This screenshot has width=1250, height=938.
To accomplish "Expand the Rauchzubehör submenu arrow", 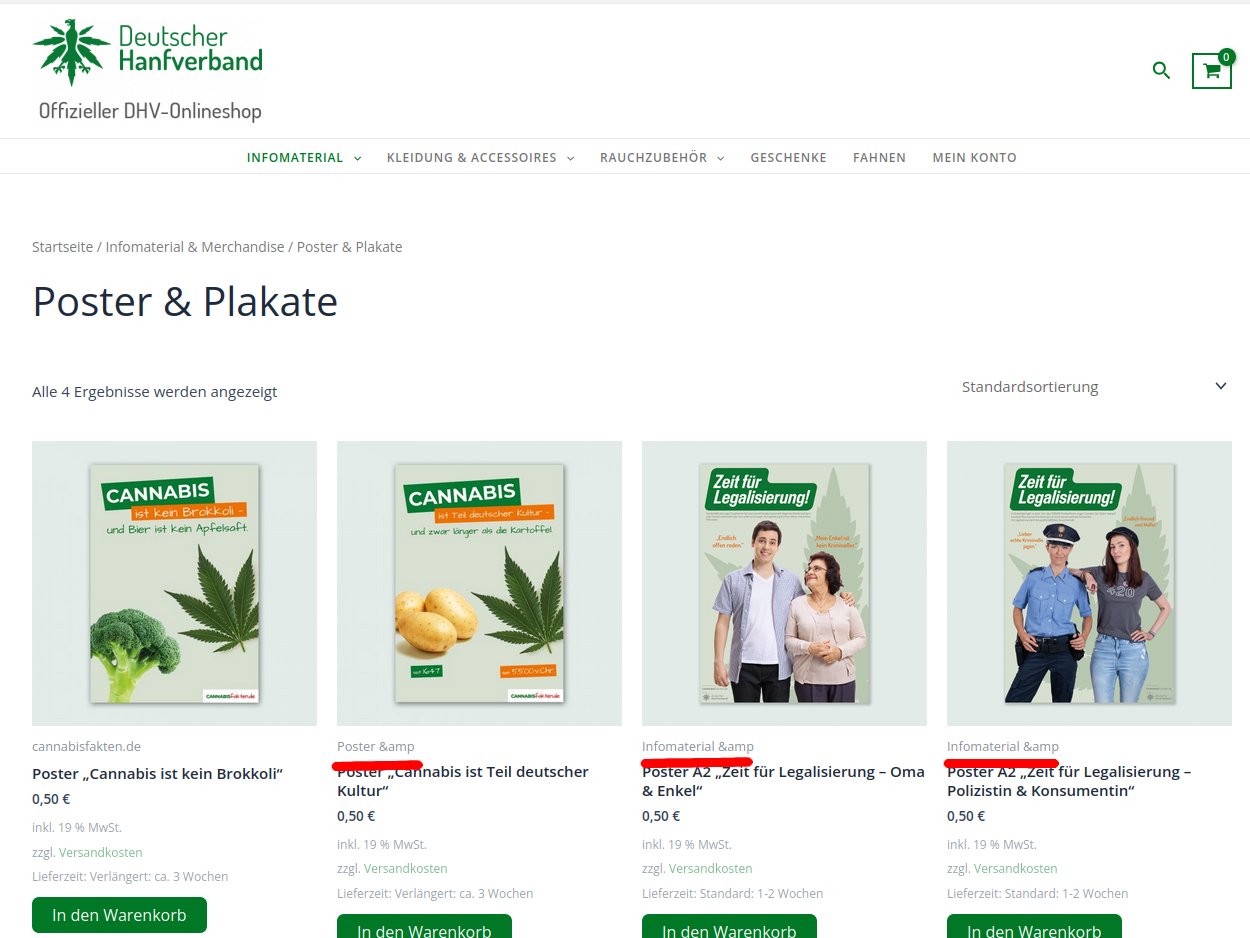I will pyautogui.click(x=720, y=158).
